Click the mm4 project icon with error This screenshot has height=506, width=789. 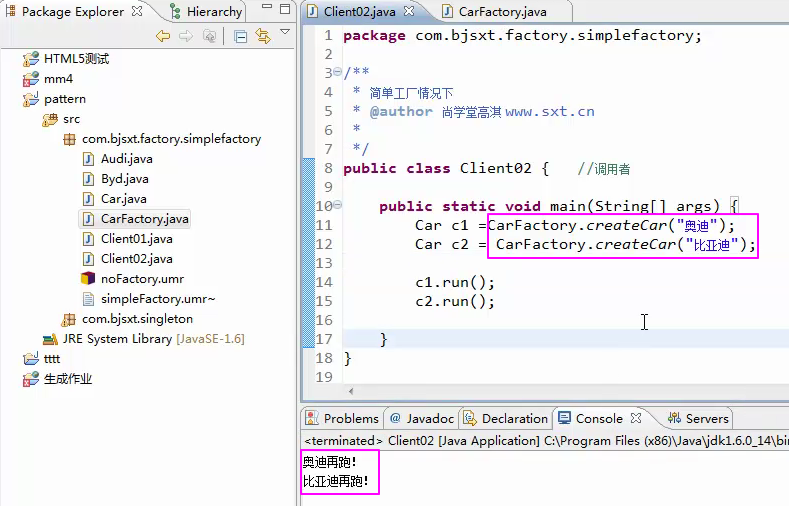(30, 79)
